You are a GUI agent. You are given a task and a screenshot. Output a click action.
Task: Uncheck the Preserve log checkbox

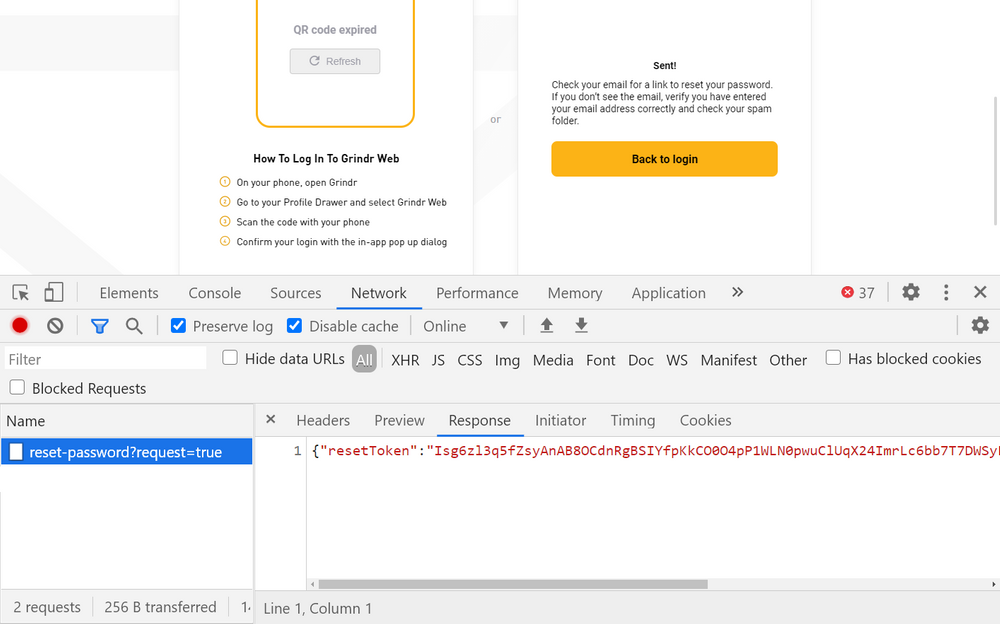[178, 325]
